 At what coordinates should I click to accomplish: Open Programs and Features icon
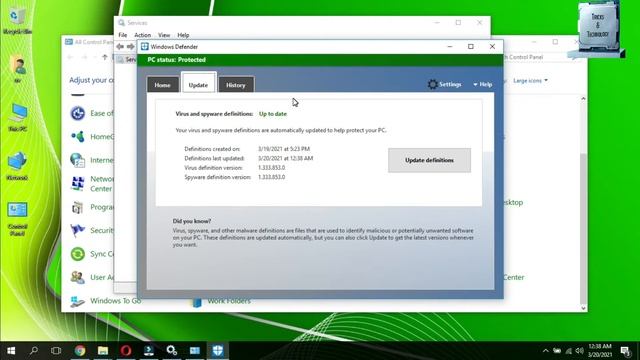point(78,207)
